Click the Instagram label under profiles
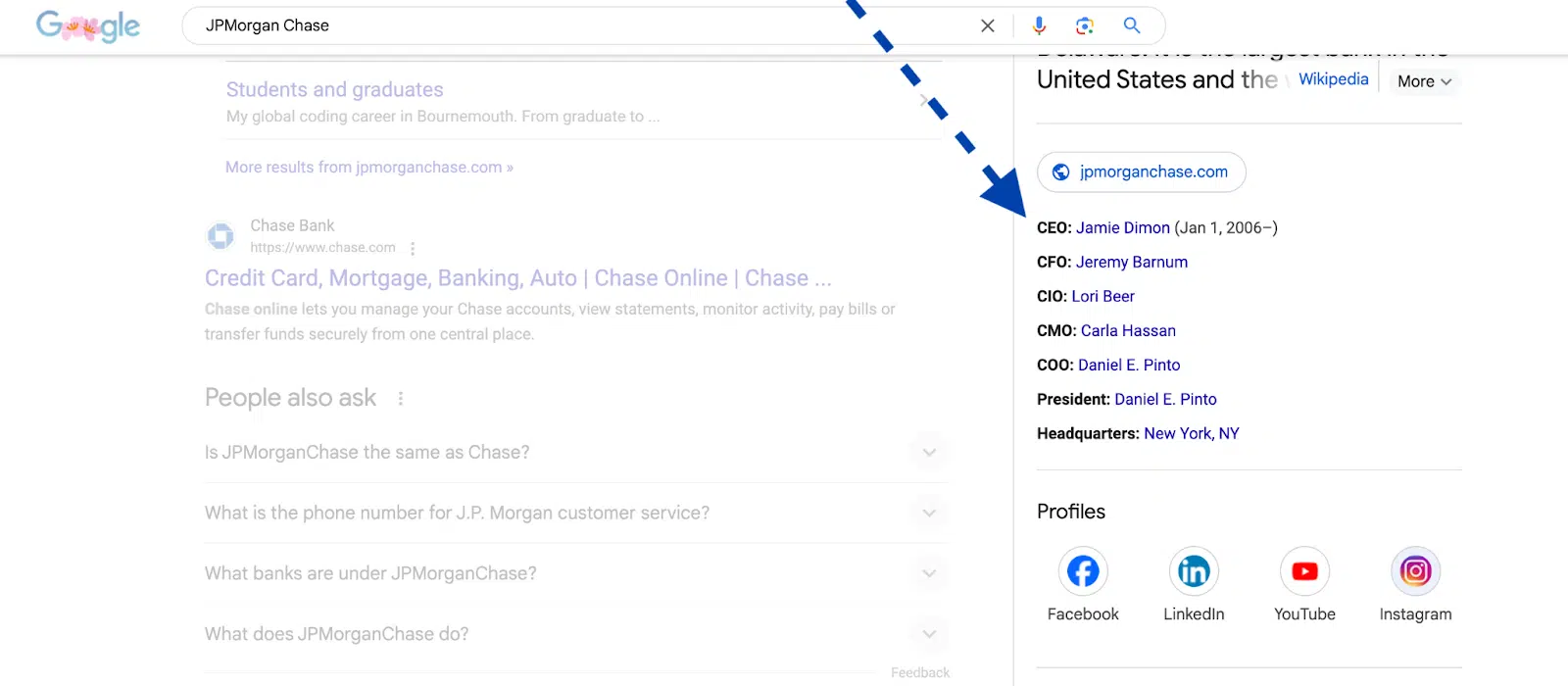Viewport: 1568px width, 686px height. pyautogui.click(x=1415, y=614)
